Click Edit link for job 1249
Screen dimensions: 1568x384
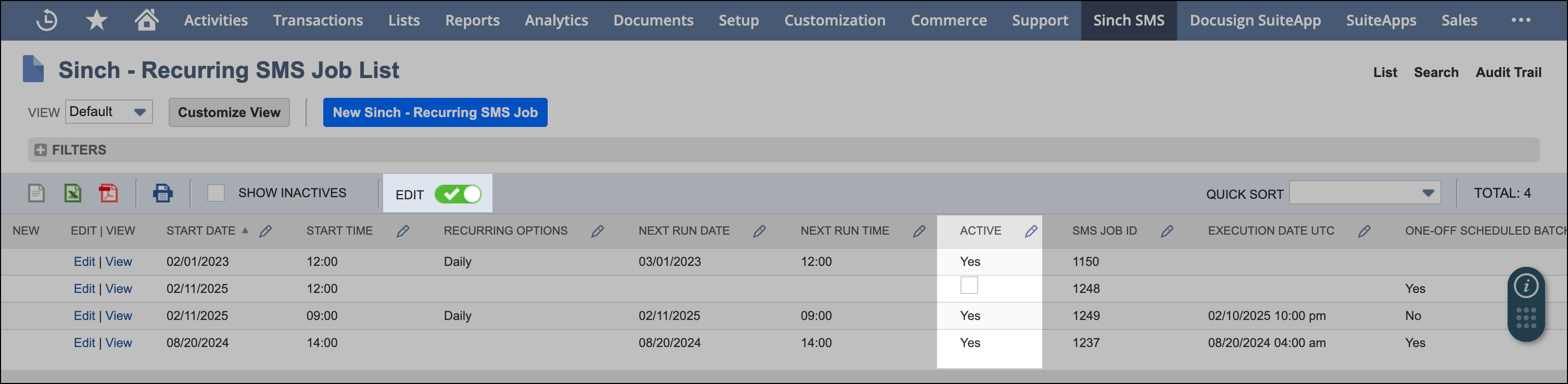[x=84, y=316]
